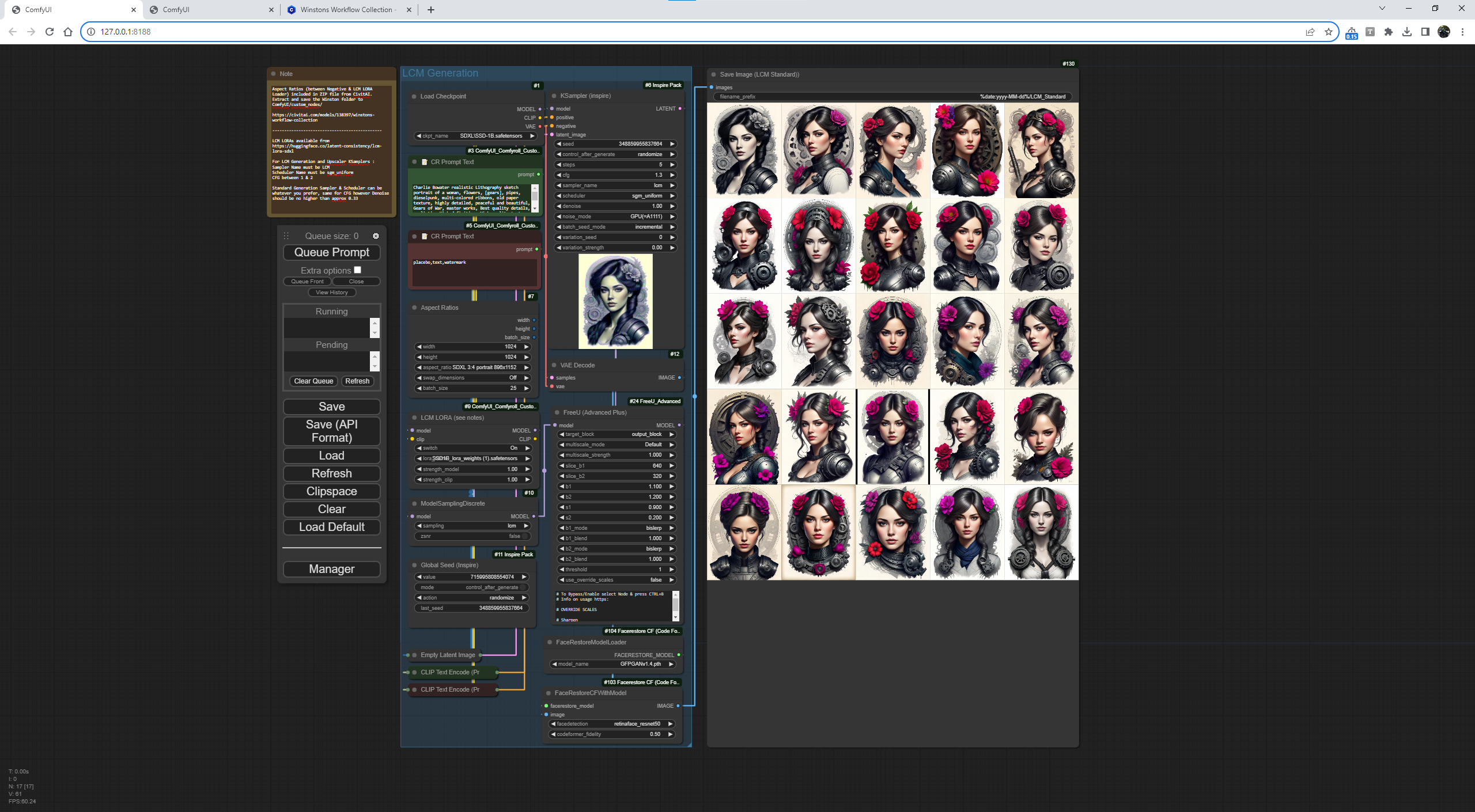Image resolution: width=1475 pixels, height=812 pixels.
Task: Click the KSampler preview image thumbnail
Action: 615,301
